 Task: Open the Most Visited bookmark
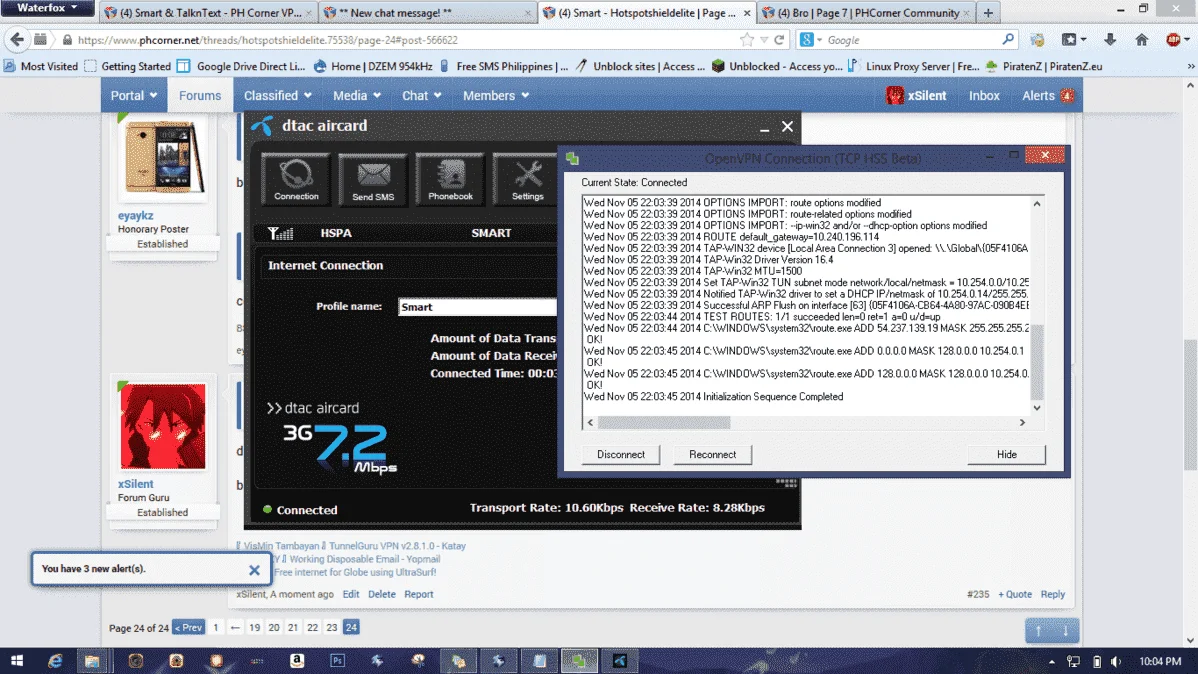pos(40,66)
